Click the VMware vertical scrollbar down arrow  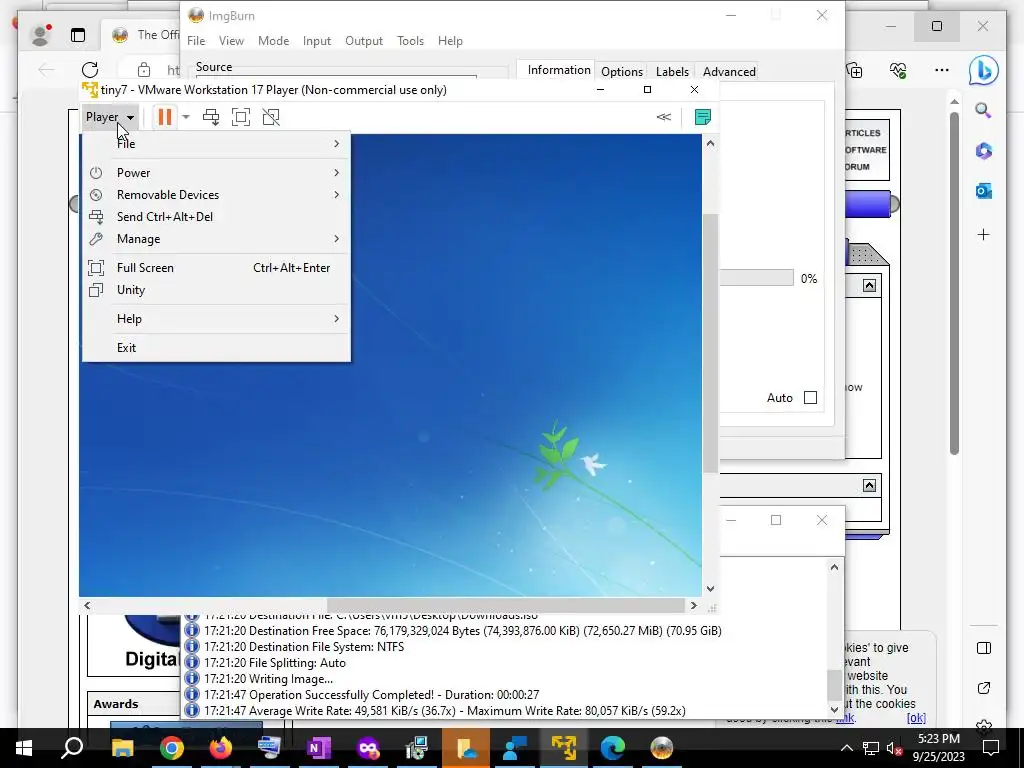(x=711, y=588)
